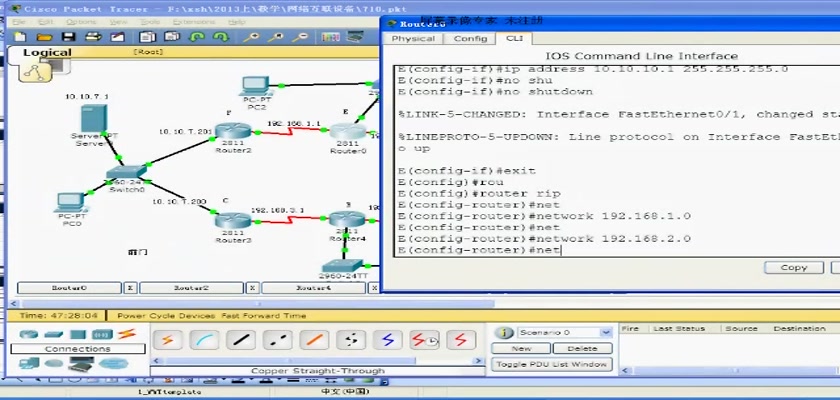
Task: Pick the Serial DCE cable with clock
Action: (x=424, y=339)
